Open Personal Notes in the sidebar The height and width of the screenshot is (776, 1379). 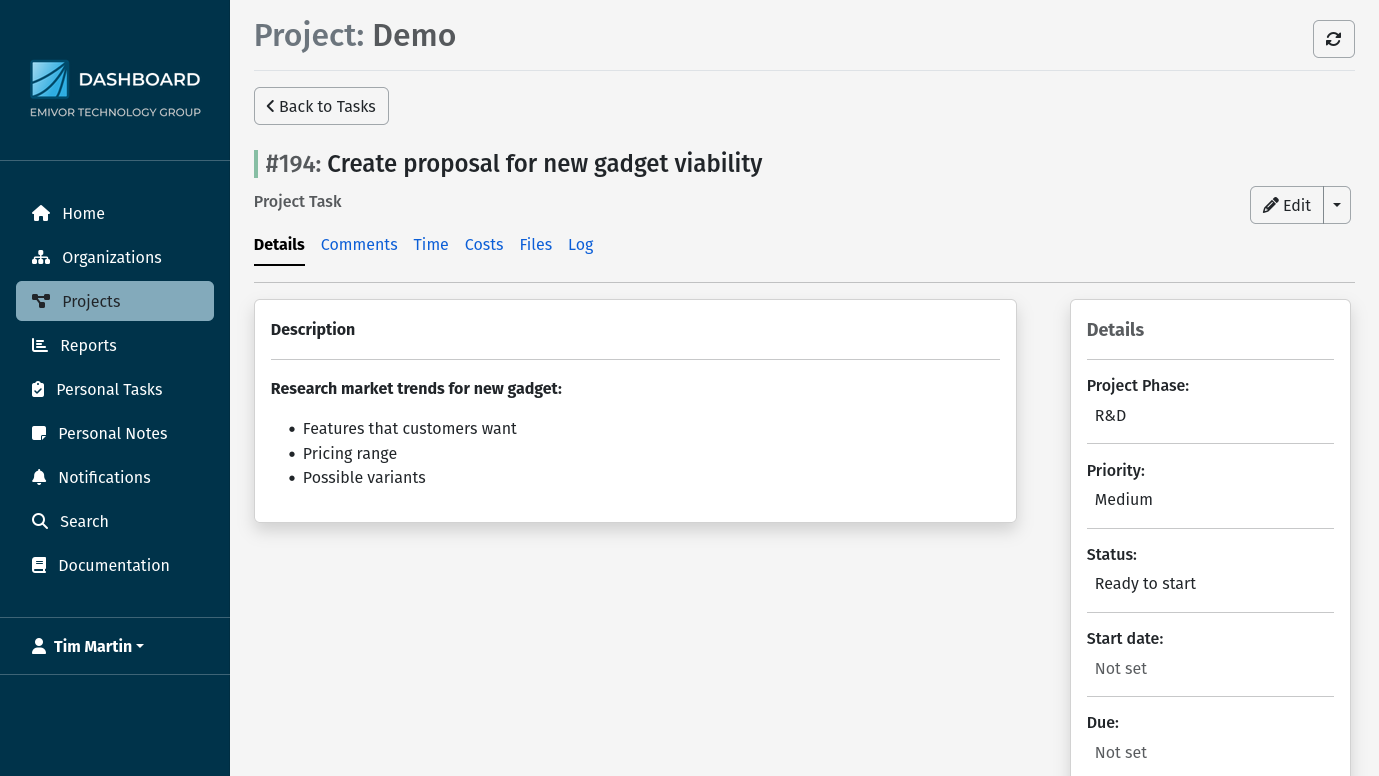pyautogui.click(x=115, y=433)
